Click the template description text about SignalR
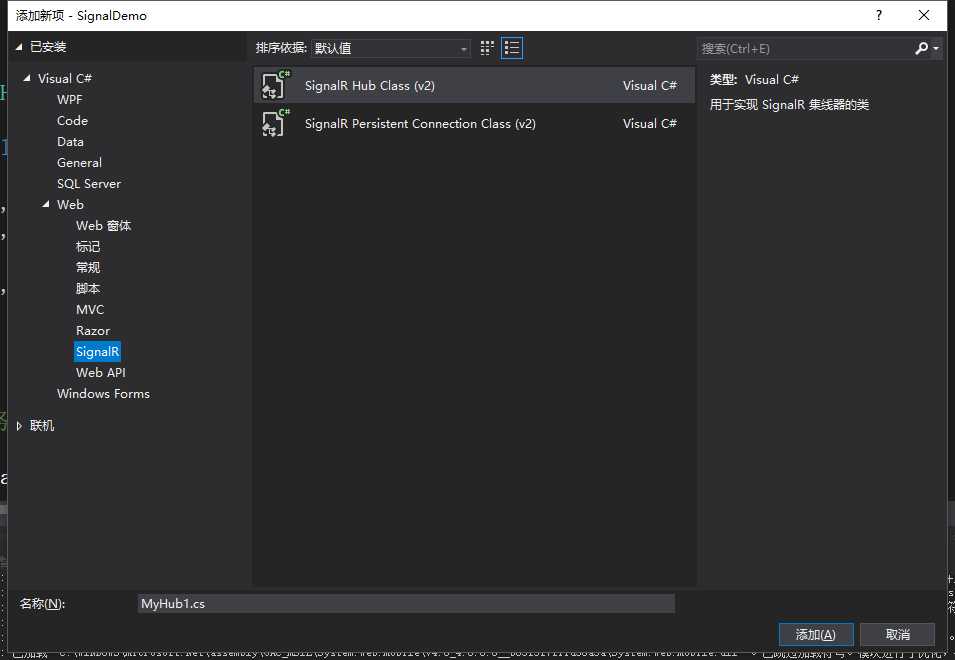Image resolution: width=955 pixels, height=660 pixels. 789,105
